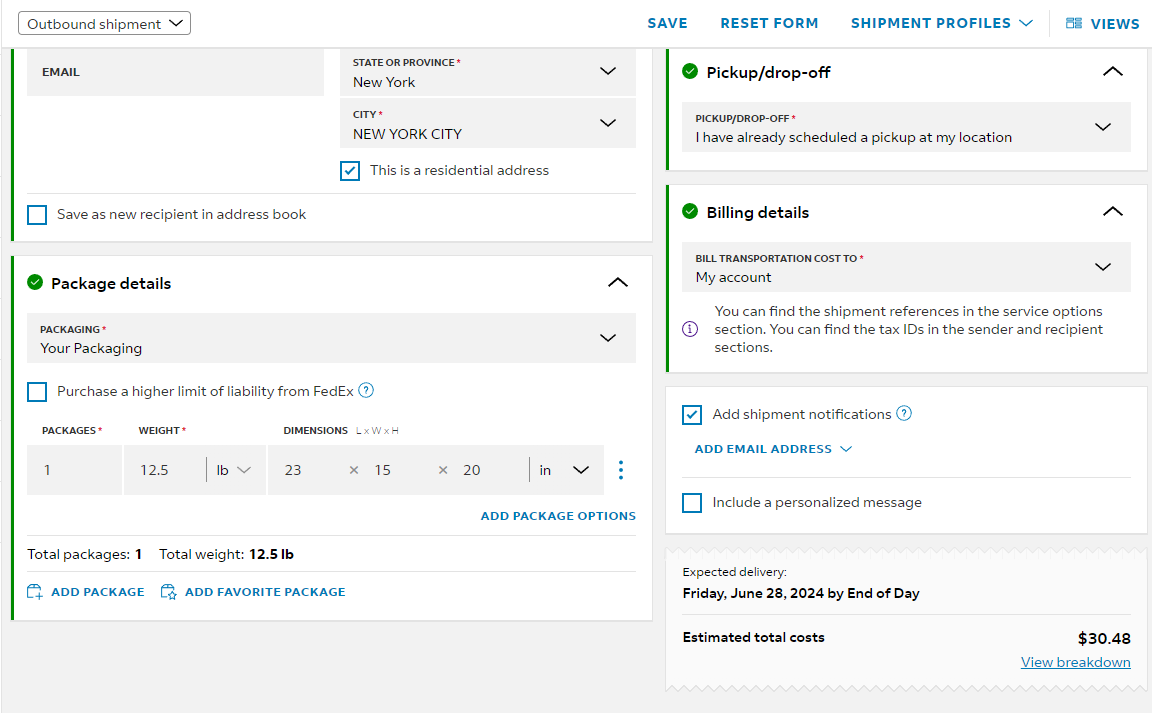Open the Packaging dropdown
The image size is (1152, 713).
click(x=331, y=338)
